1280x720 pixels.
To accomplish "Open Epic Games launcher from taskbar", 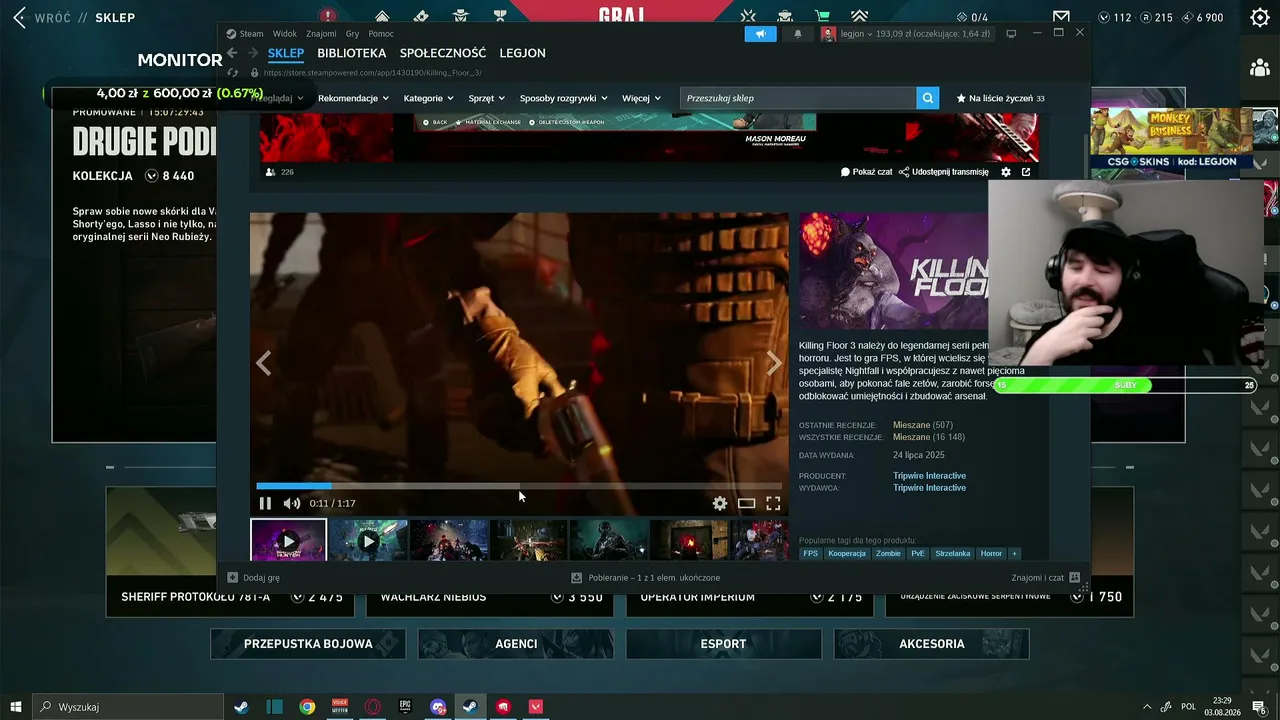I will coord(405,707).
